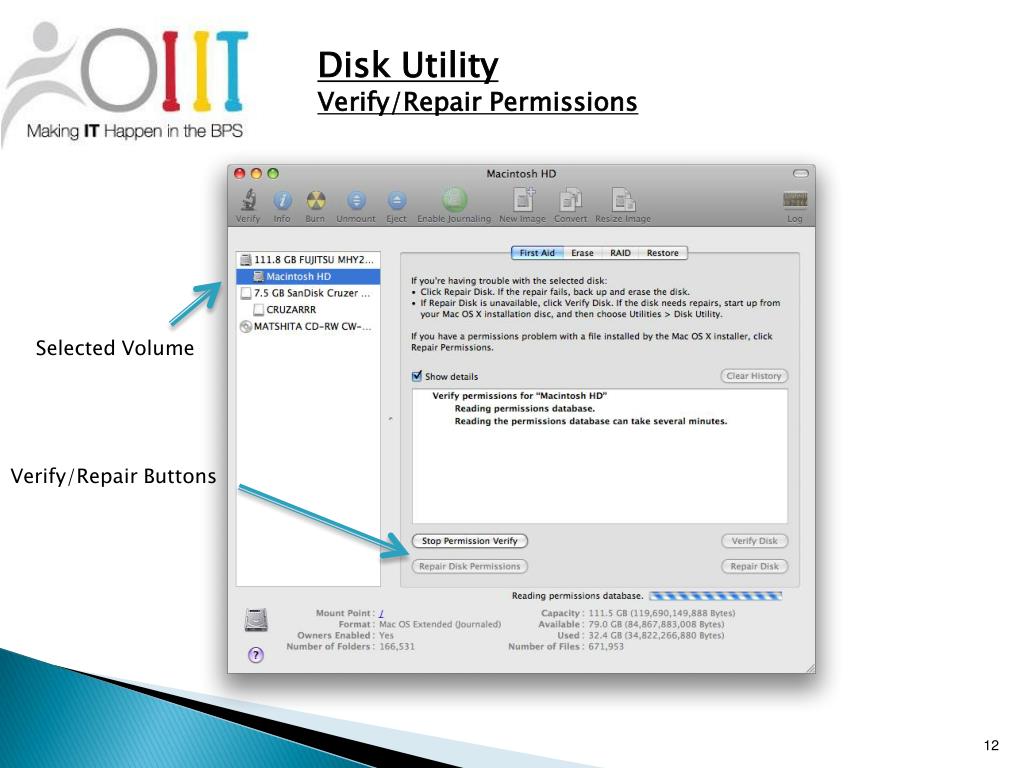Click the yellow minimize window button
Image resolution: width=1024 pixels, height=768 pixels.
[256, 174]
